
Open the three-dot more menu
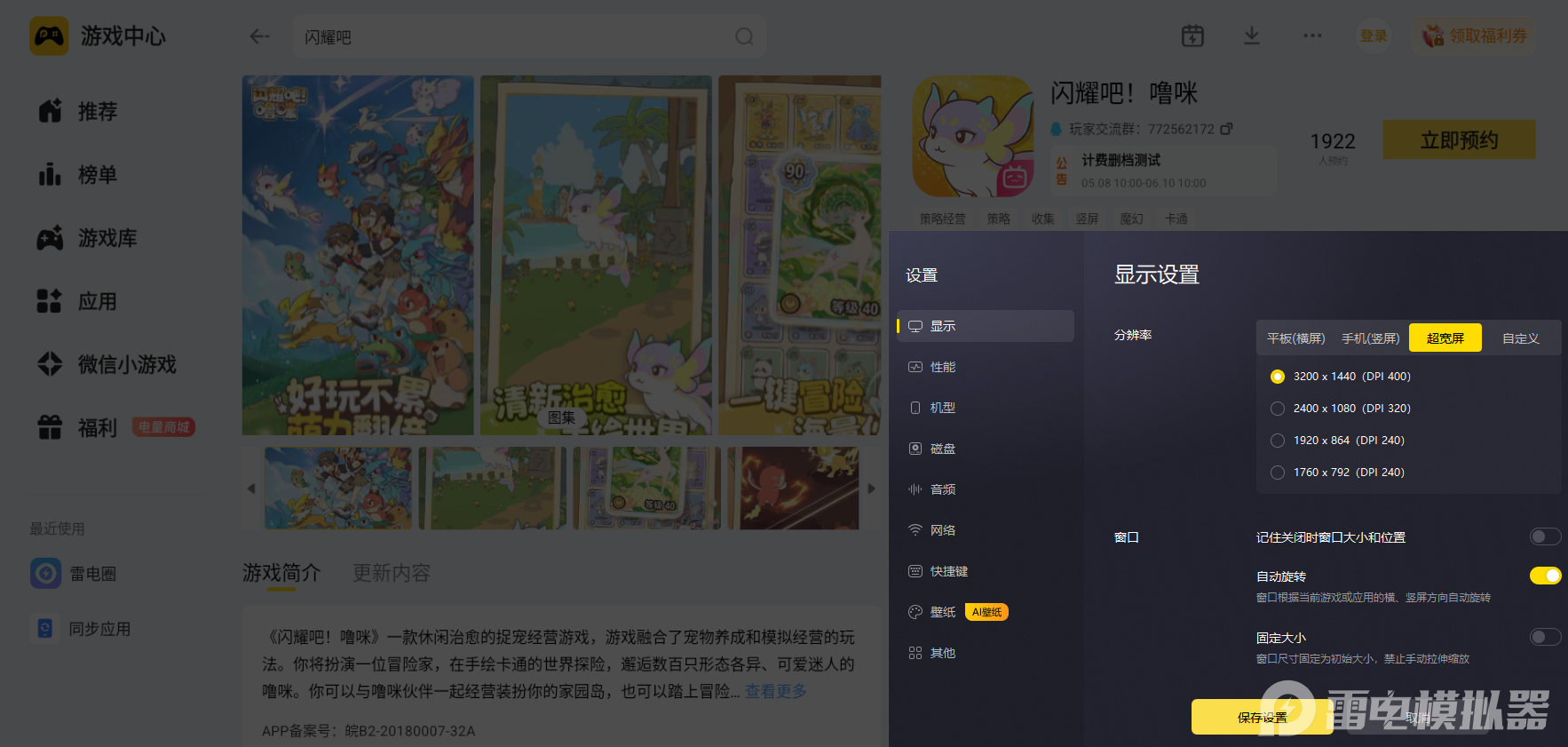pyautogui.click(x=1312, y=36)
